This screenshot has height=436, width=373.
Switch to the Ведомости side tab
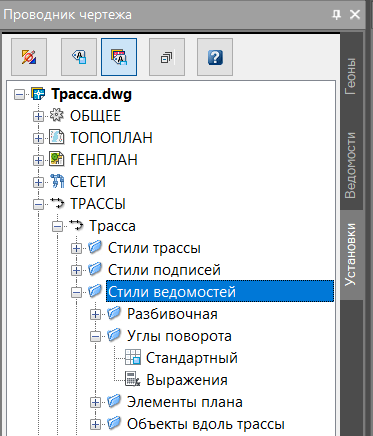click(x=351, y=166)
